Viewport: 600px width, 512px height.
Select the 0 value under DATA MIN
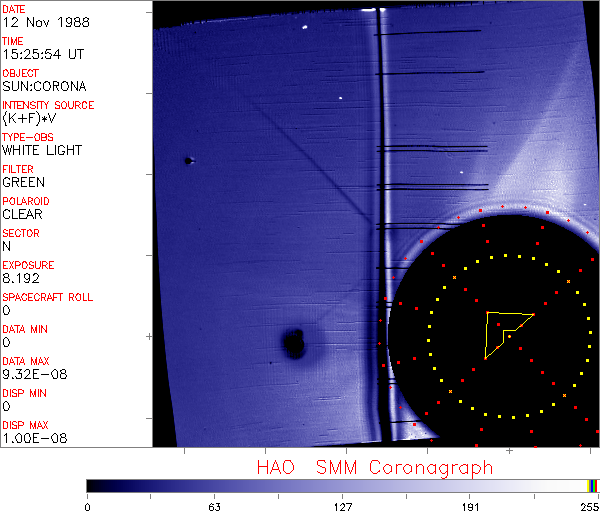pos(7,342)
